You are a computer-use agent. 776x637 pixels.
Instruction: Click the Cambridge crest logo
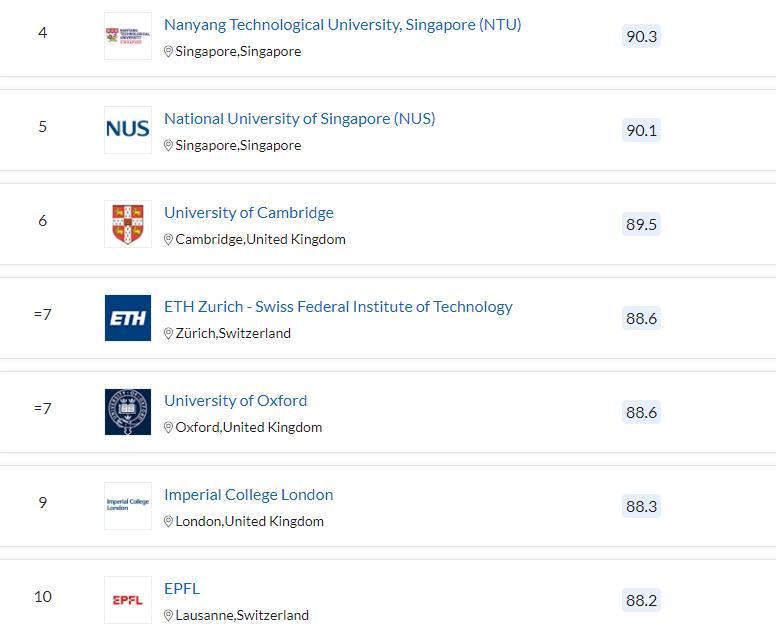128,224
